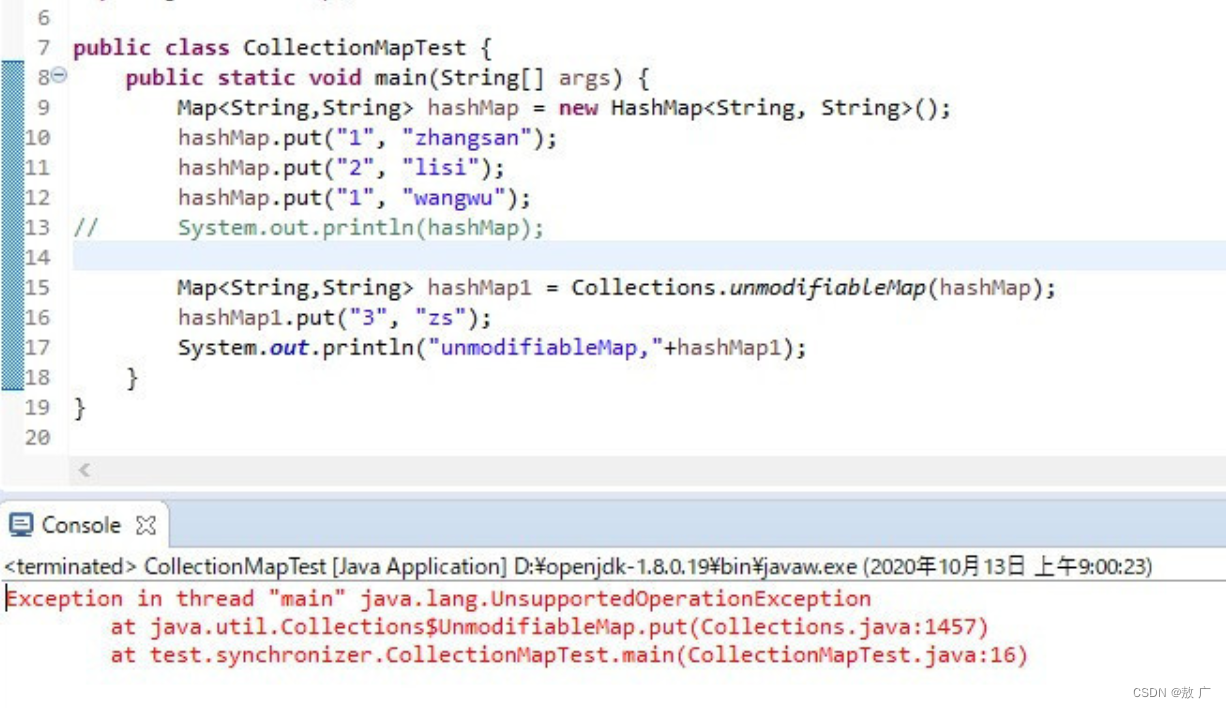Click the main(String[] args) method signature
The width and height of the screenshot is (1226, 708).
coord(499,78)
